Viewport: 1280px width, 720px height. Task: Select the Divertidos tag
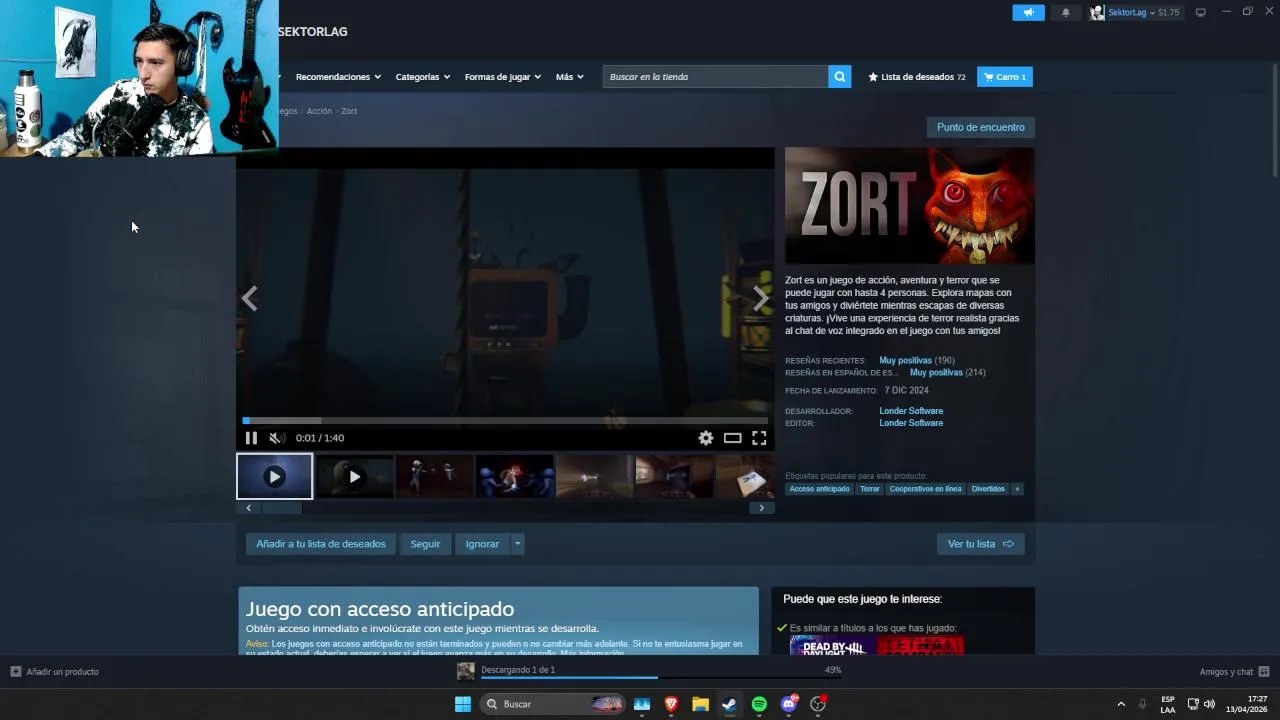point(988,489)
